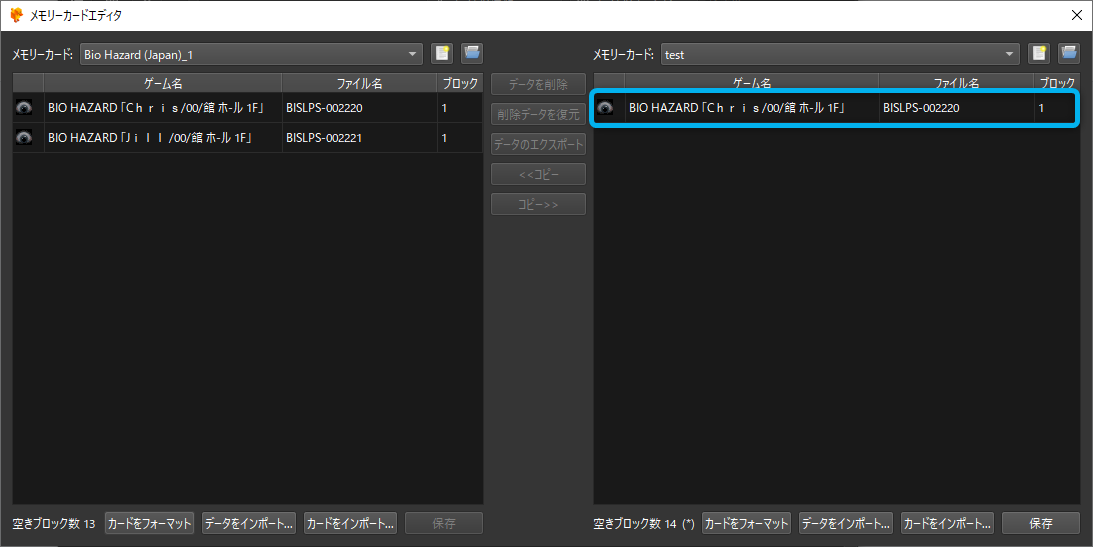This screenshot has width=1093, height=547.
Task: Click open folder icon on left panel
Action: coord(472,54)
